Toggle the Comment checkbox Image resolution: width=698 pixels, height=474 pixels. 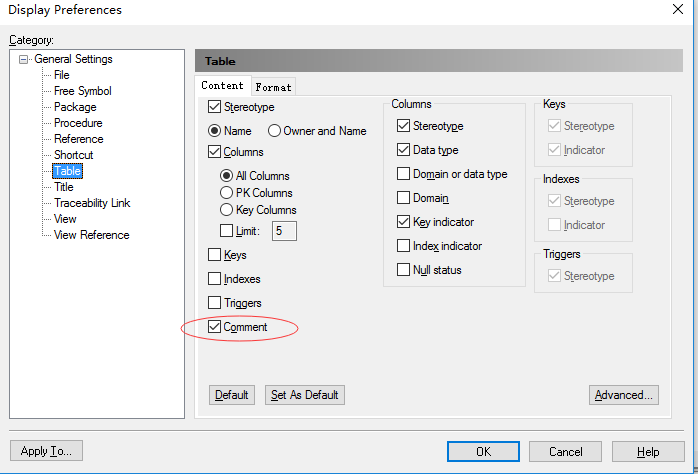[214, 327]
